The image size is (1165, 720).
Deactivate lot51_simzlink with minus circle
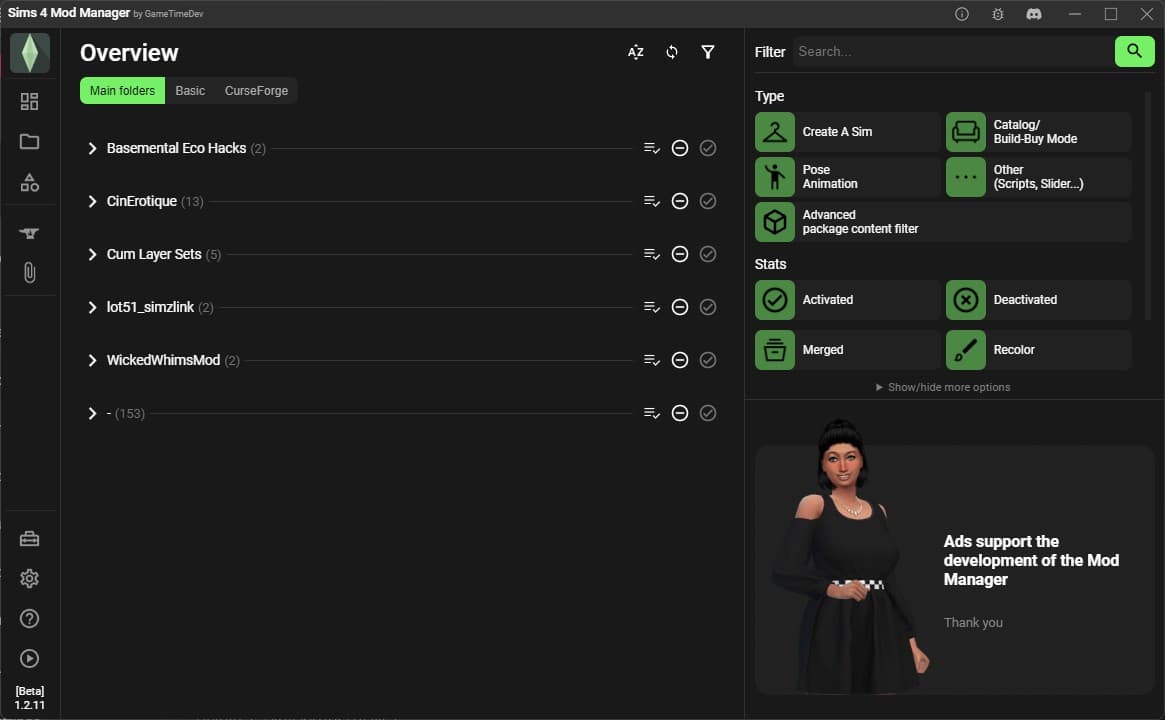(x=680, y=307)
